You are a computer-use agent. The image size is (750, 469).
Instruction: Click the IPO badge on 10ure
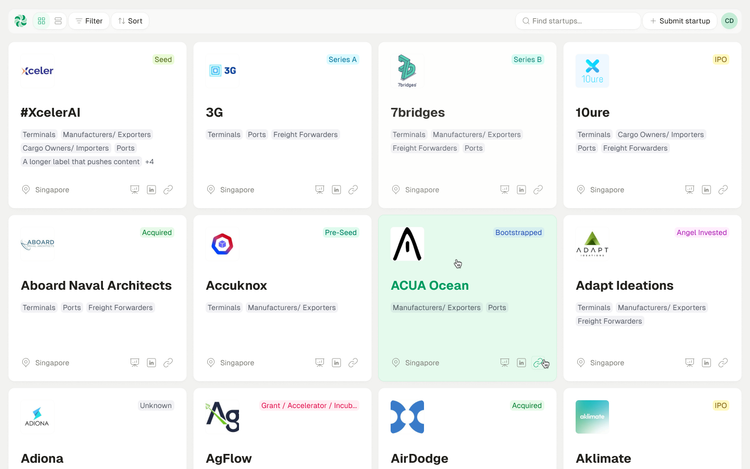point(721,59)
